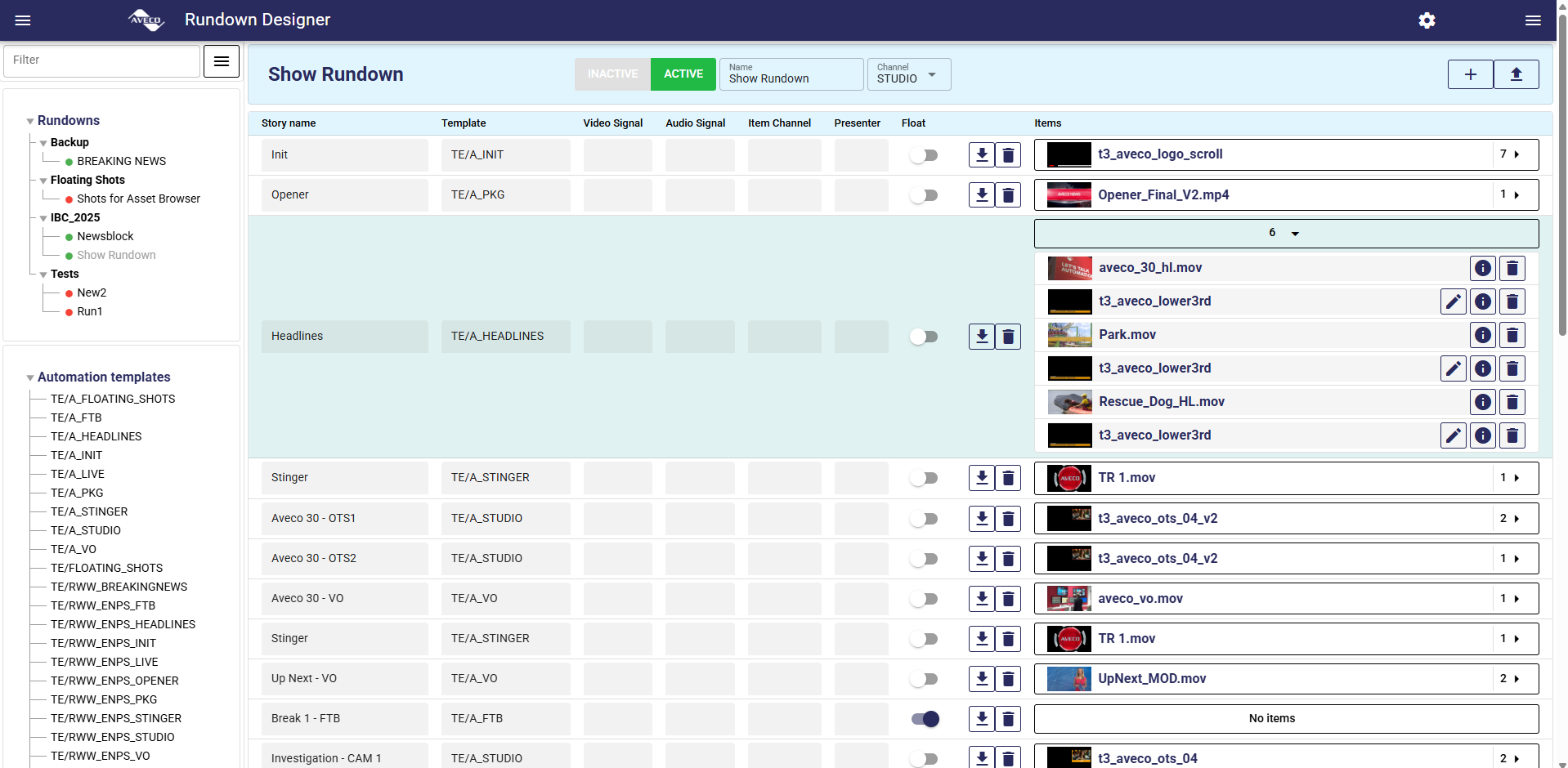This screenshot has height=768, width=1568.
Task: Delete the Opener story row
Action: click(x=1008, y=195)
